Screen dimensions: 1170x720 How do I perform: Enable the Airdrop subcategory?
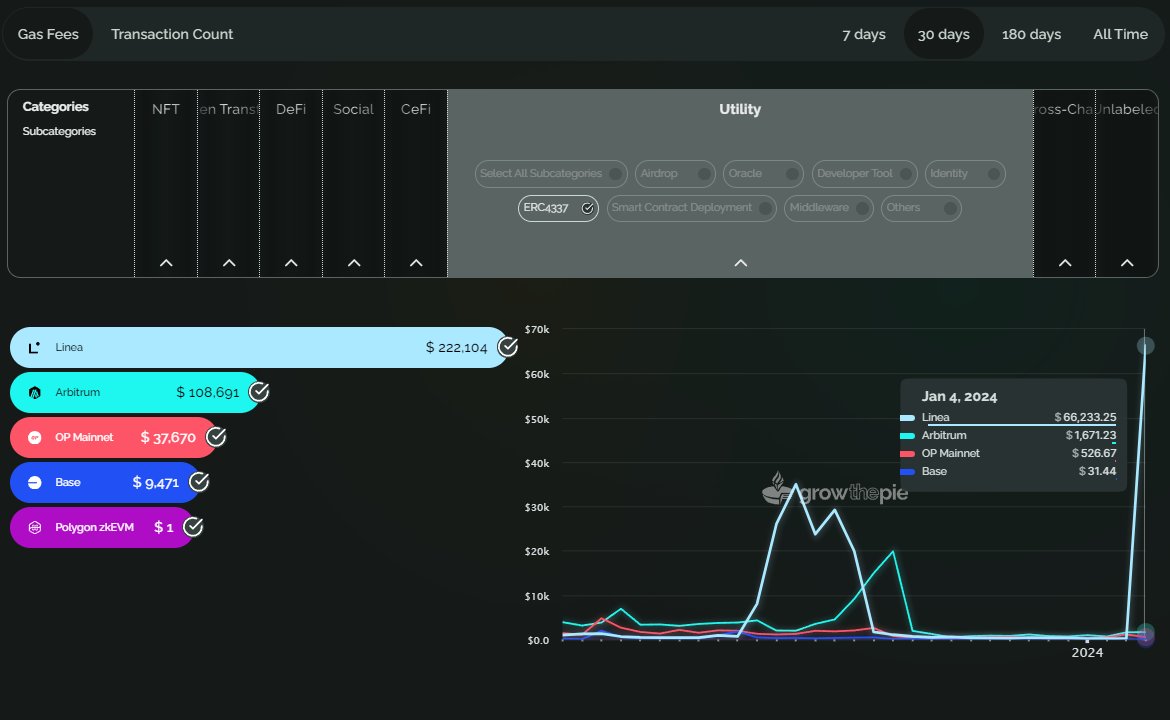[x=675, y=174]
